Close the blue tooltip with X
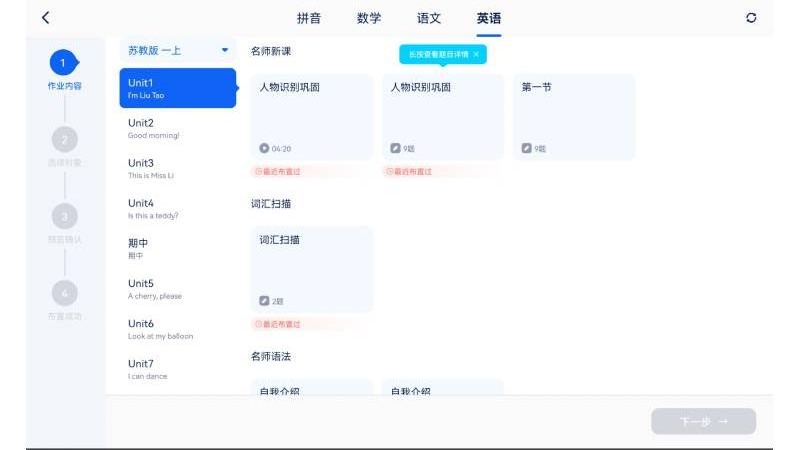The height and width of the screenshot is (450, 800). 476,54
